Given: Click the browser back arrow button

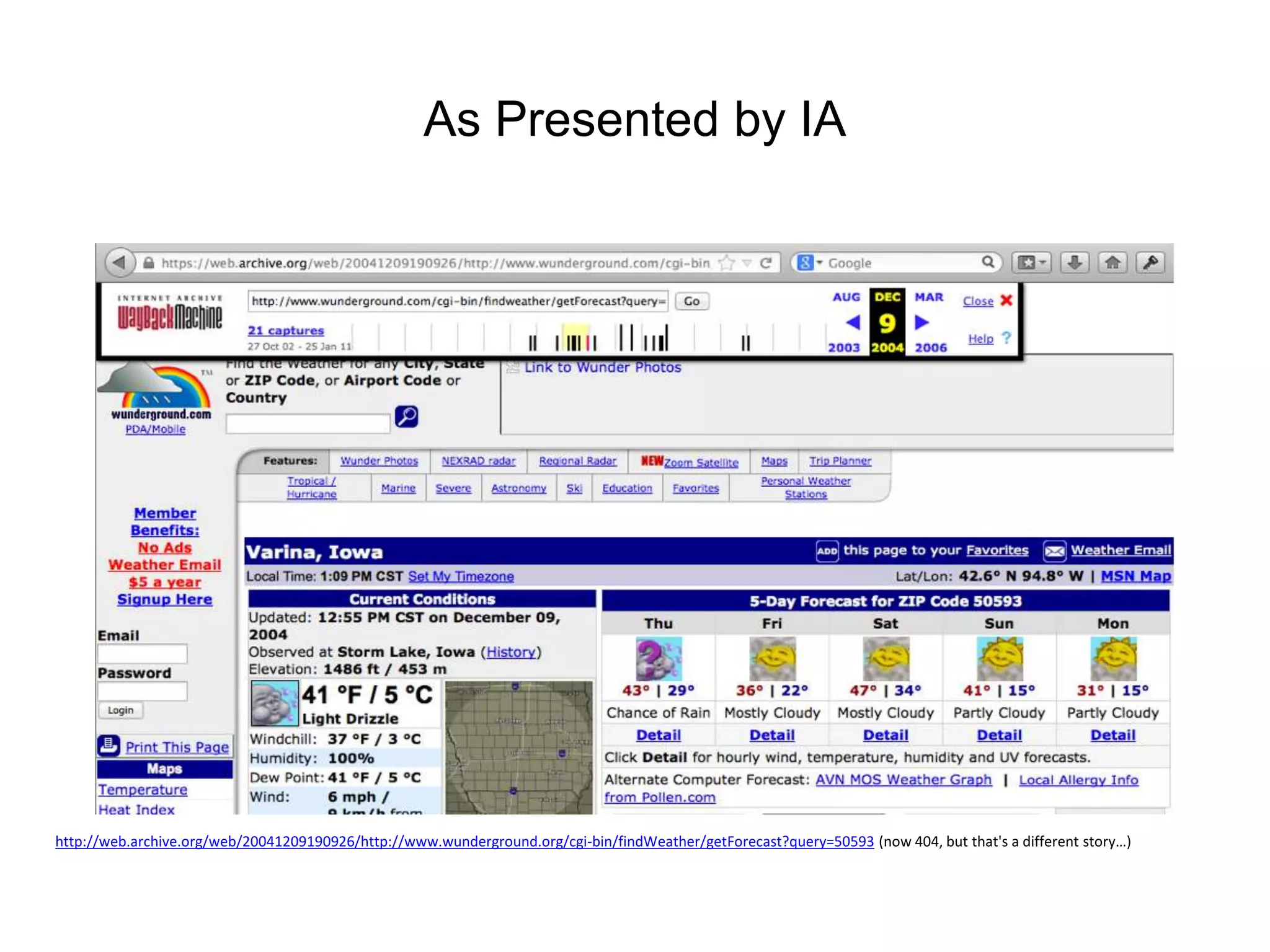Looking at the screenshot, I should point(120,262).
